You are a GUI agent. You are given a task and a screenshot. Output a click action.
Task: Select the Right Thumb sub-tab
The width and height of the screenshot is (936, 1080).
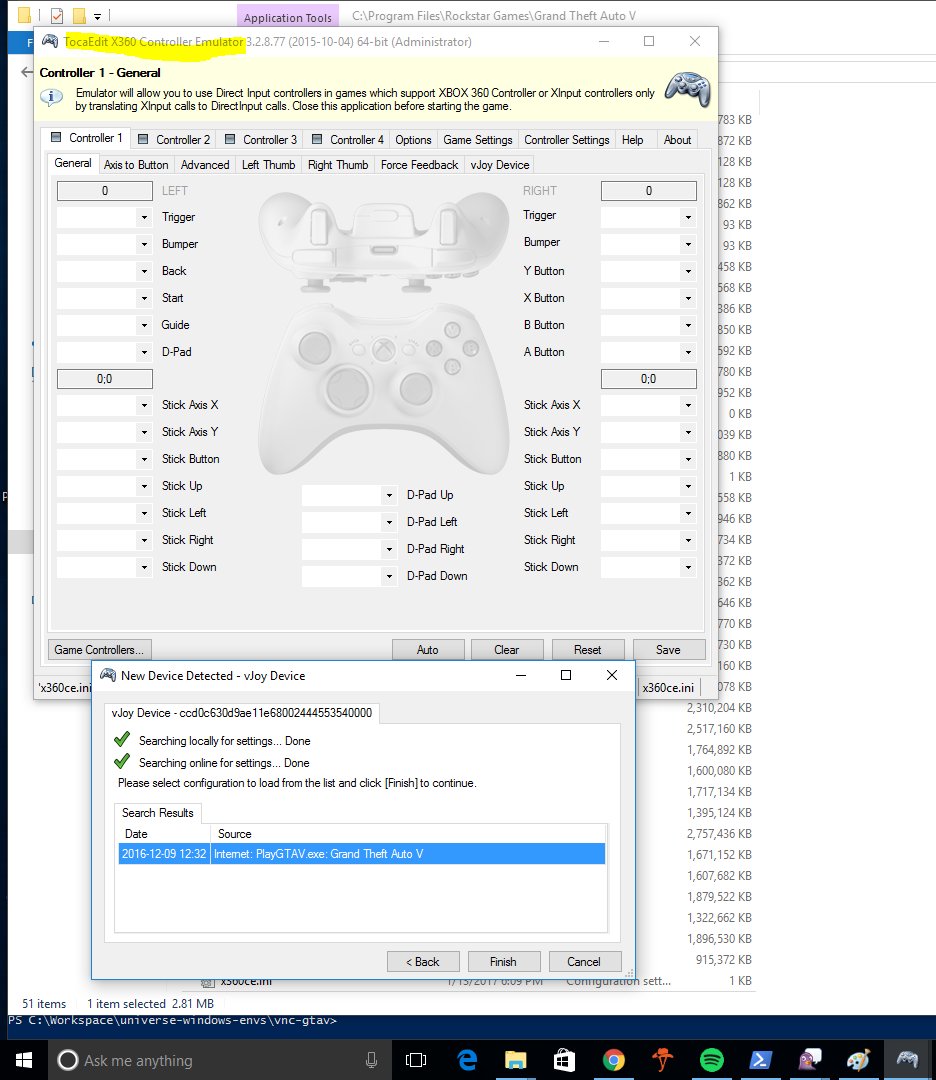click(338, 165)
